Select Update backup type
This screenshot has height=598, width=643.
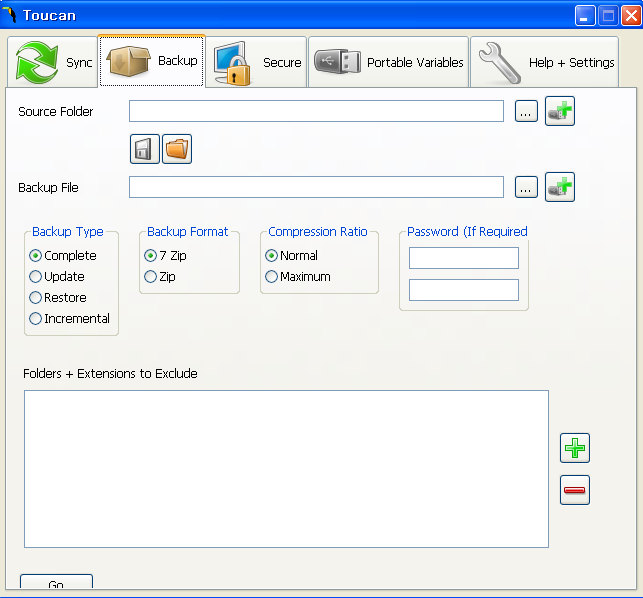(57, 276)
